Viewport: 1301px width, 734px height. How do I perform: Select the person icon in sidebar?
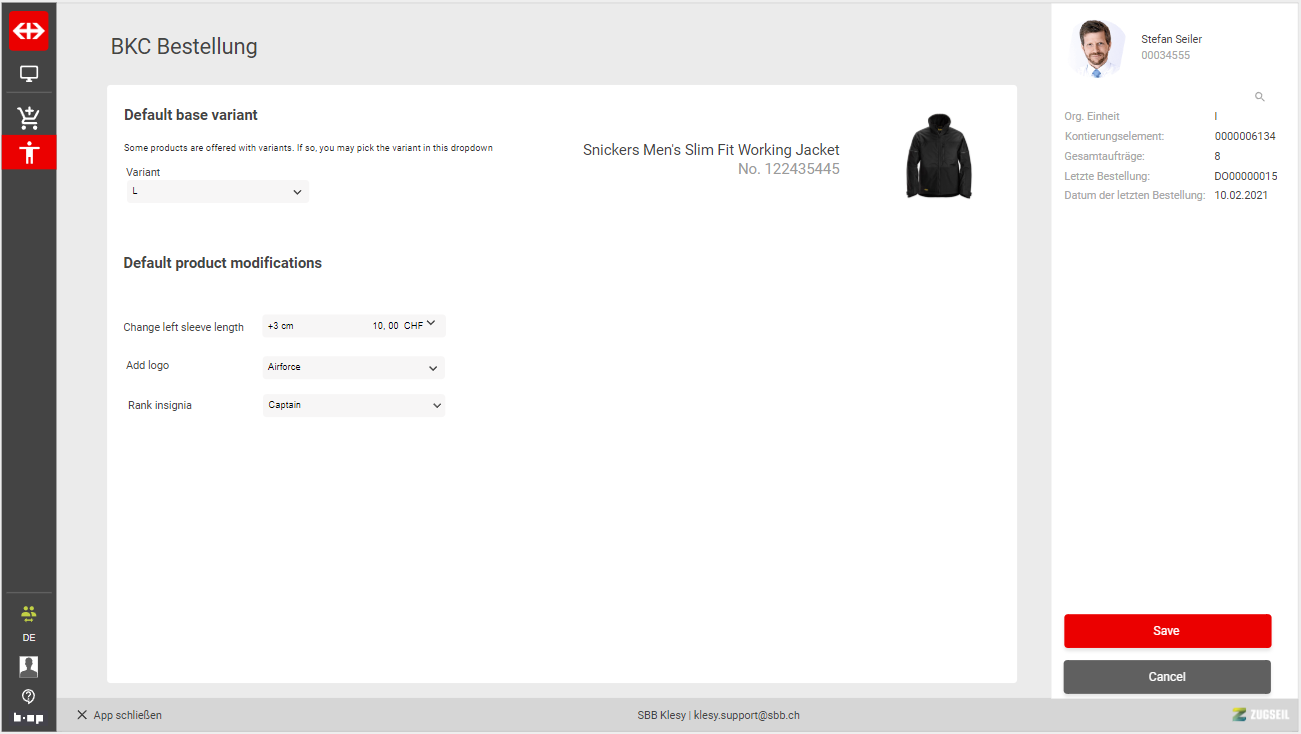click(29, 153)
